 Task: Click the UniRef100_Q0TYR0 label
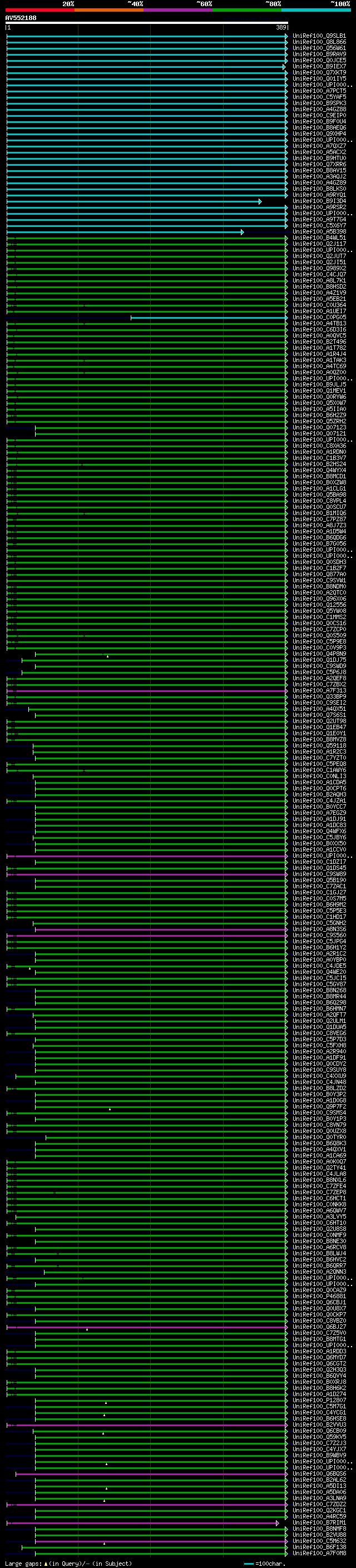[x=319, y=1137]
